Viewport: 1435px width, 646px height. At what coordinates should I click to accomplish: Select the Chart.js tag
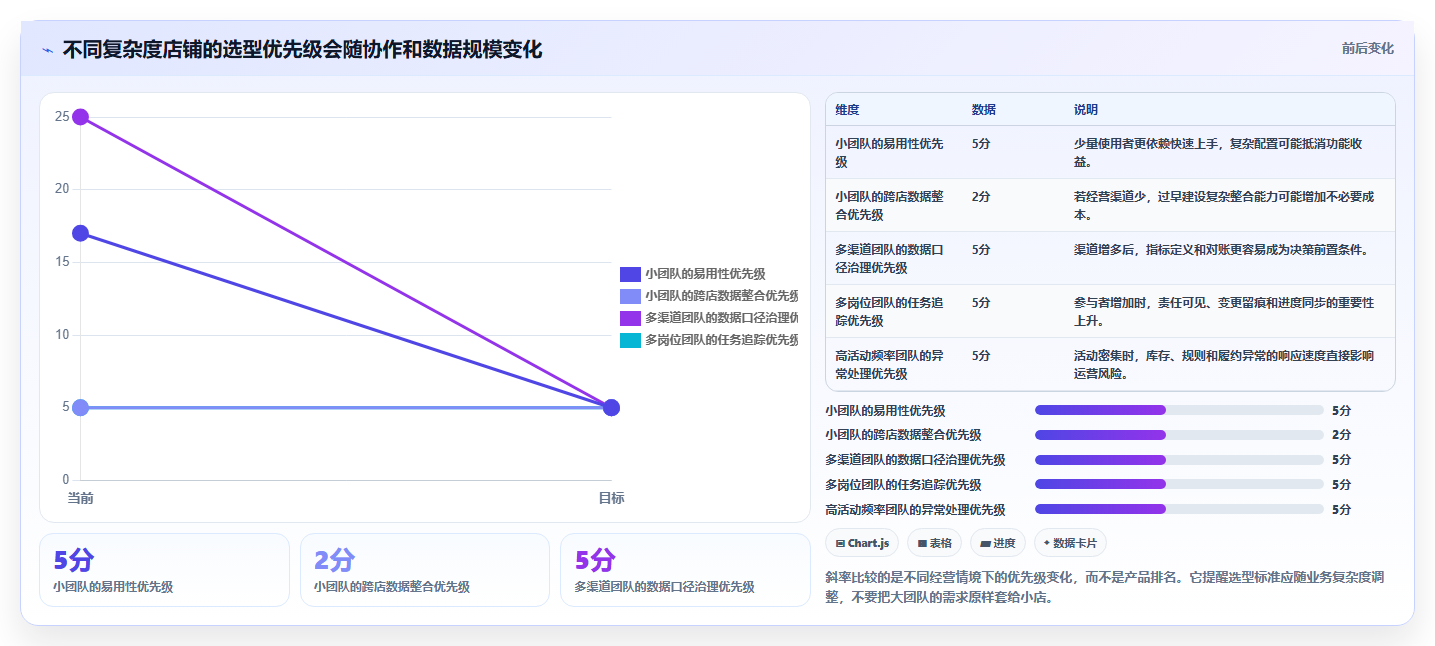862,543
